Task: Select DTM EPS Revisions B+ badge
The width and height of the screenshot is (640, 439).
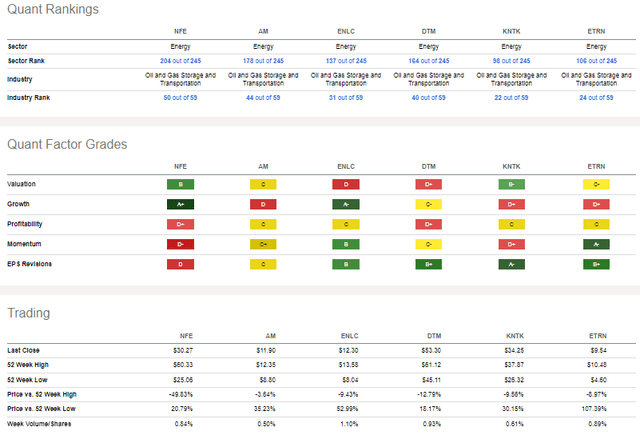Action: tap(429, 264)
